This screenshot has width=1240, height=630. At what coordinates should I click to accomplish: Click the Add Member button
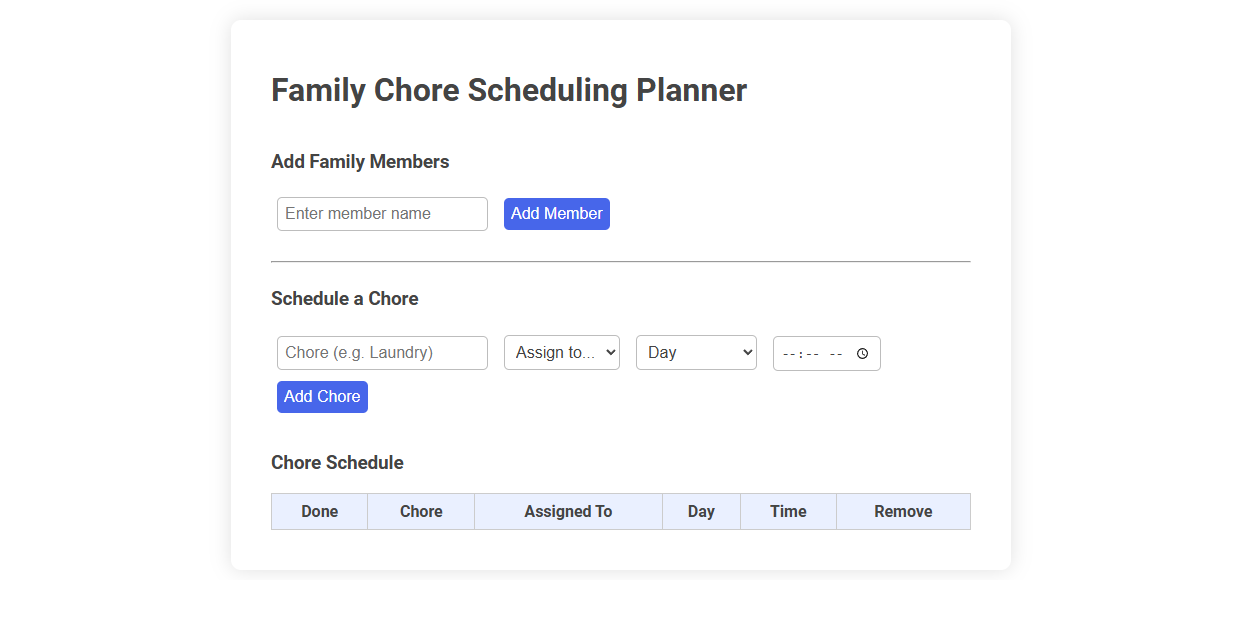pyautogui.click(x=556, y=213)
